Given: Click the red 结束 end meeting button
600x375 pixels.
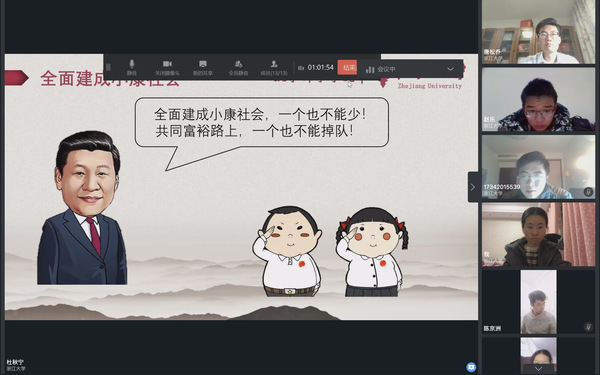Looking at the screenshot, I should click(x=347, y=67).
